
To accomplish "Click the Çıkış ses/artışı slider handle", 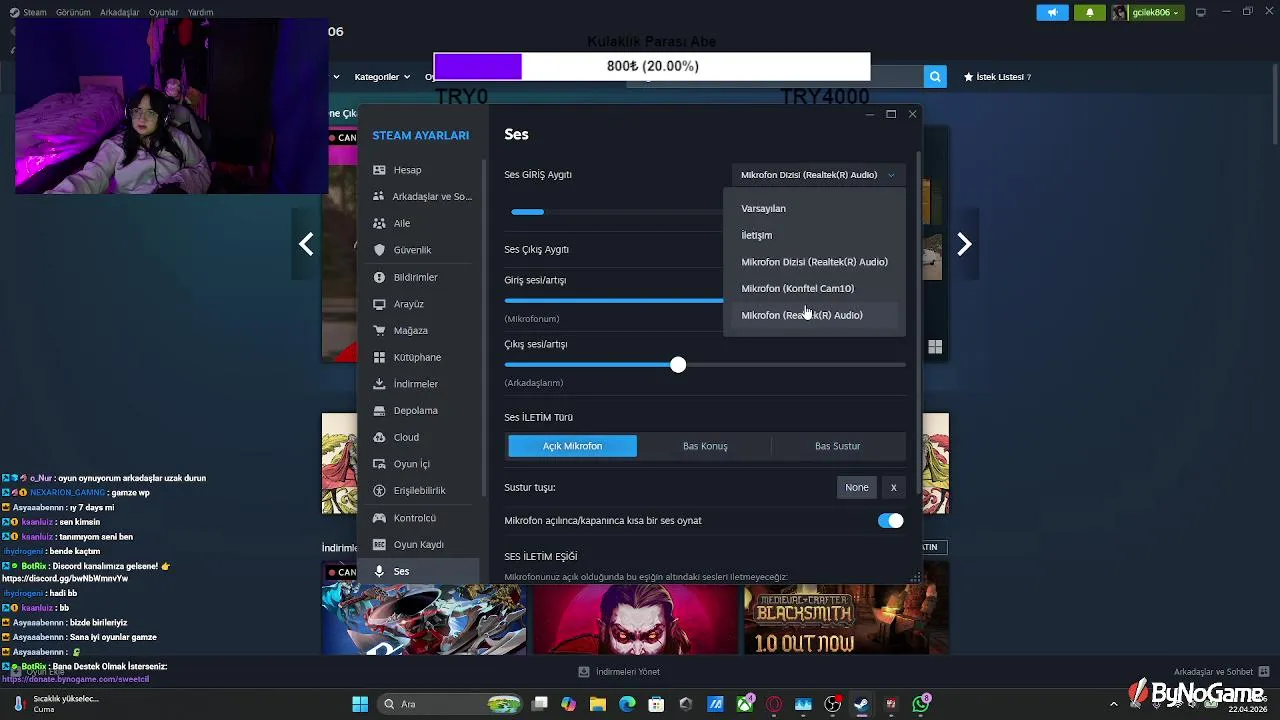I will (x=678, y=365).
